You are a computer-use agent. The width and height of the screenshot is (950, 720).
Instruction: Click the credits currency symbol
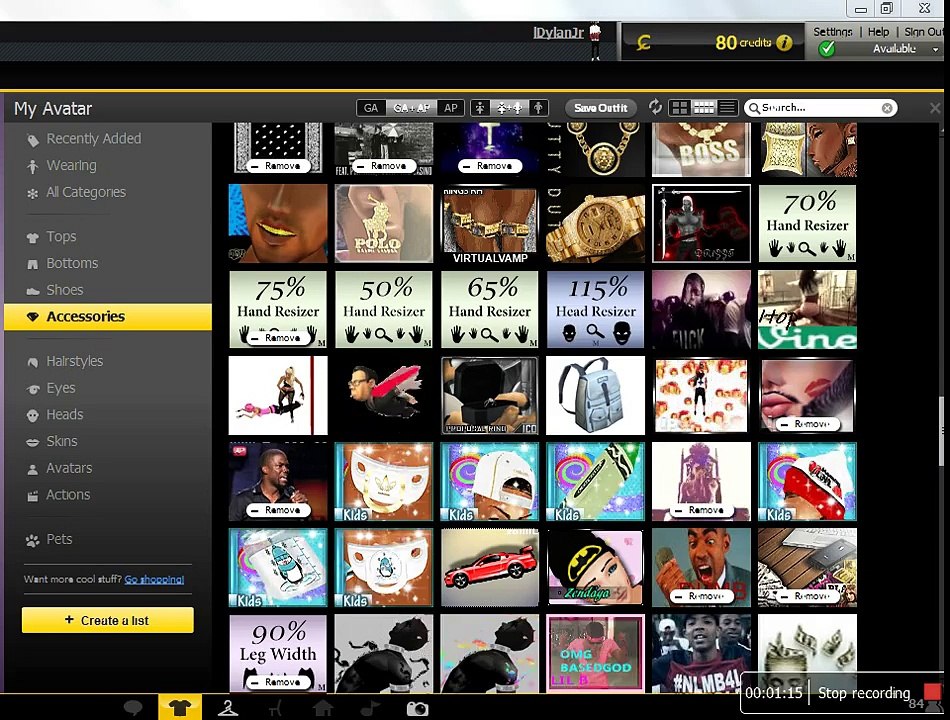coord(644,42)
